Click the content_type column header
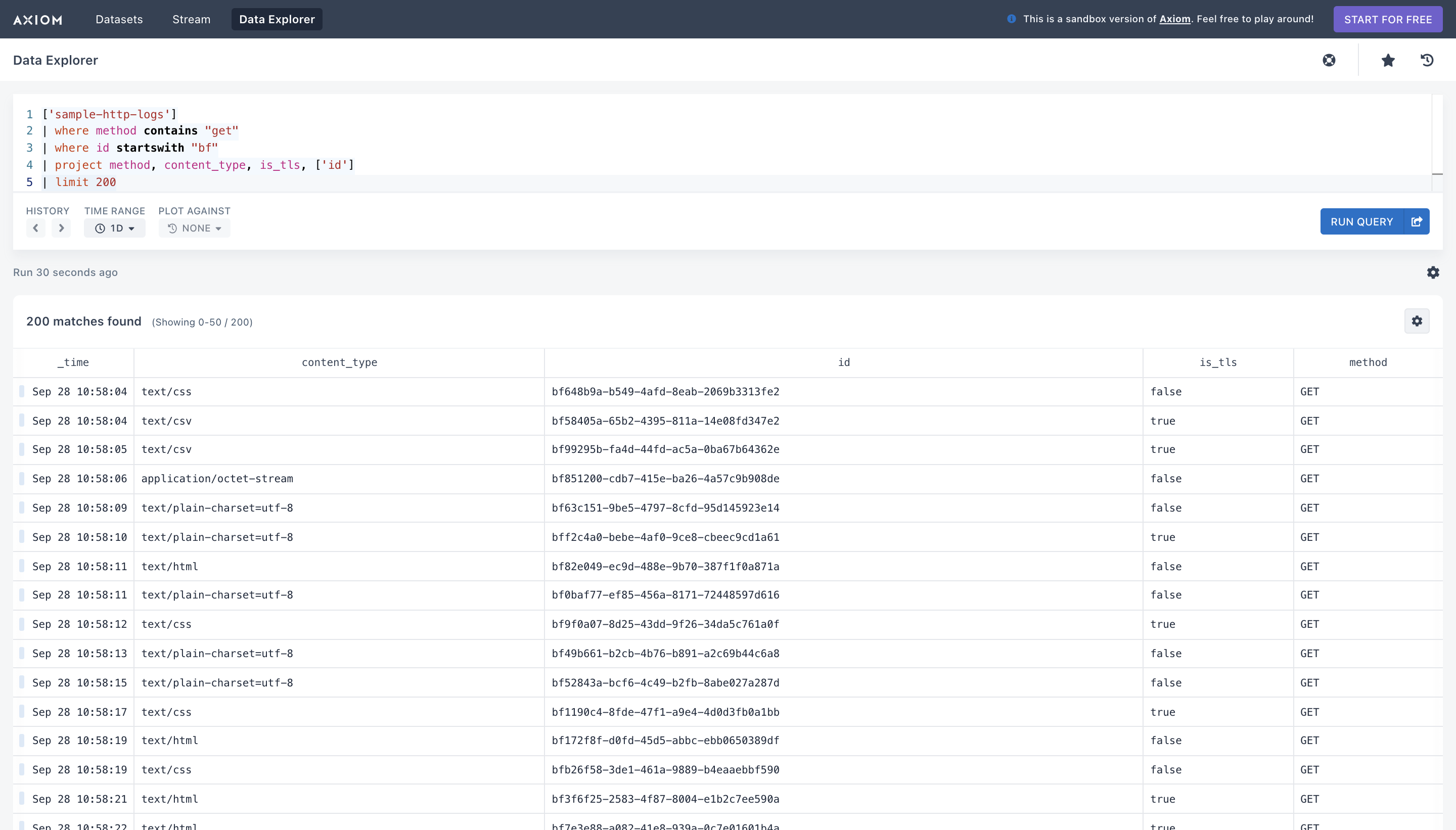This screenshot has height=830, width=1456. [x=339, y=362]
